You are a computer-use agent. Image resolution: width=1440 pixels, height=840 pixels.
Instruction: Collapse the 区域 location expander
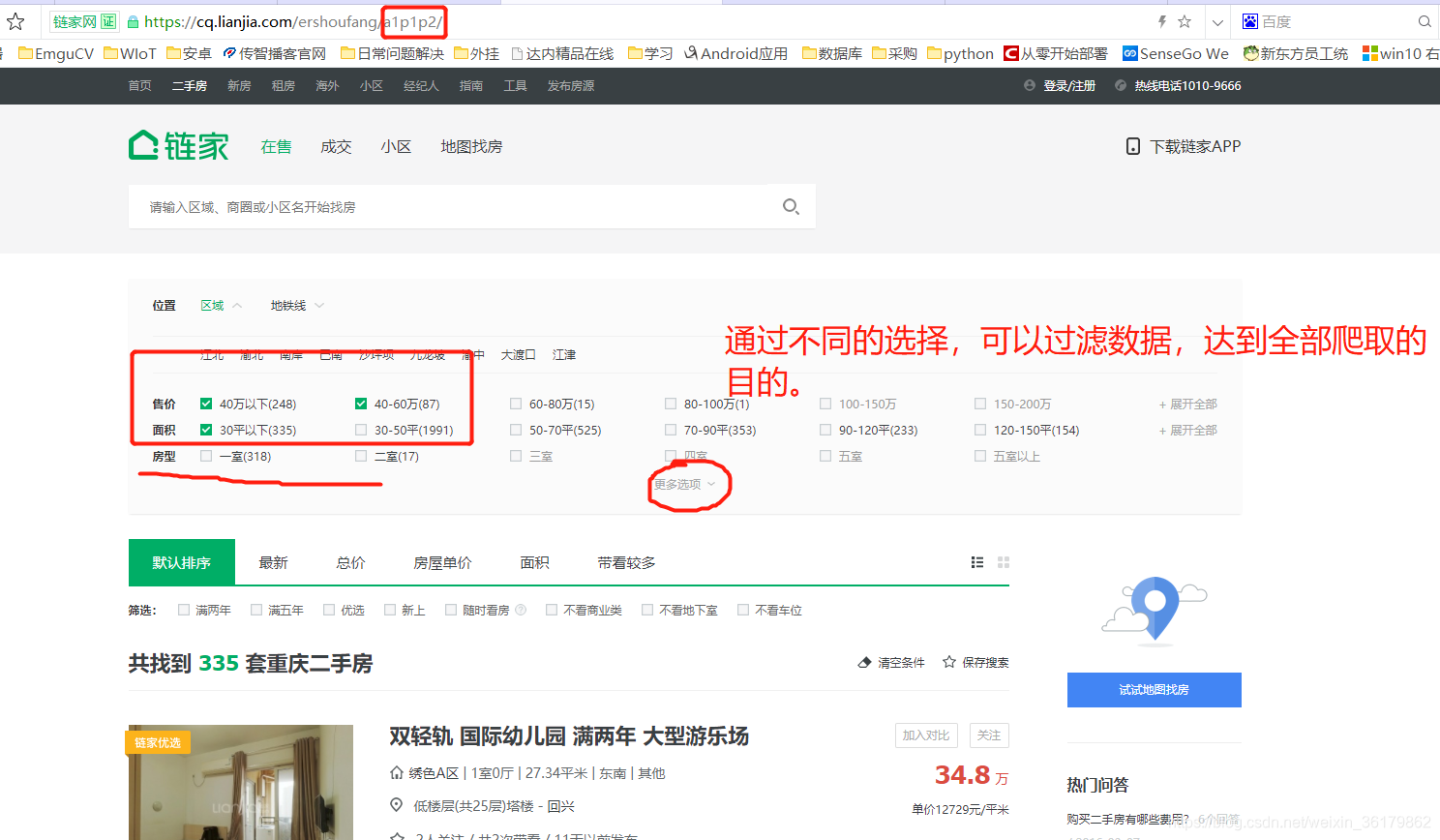221,306
